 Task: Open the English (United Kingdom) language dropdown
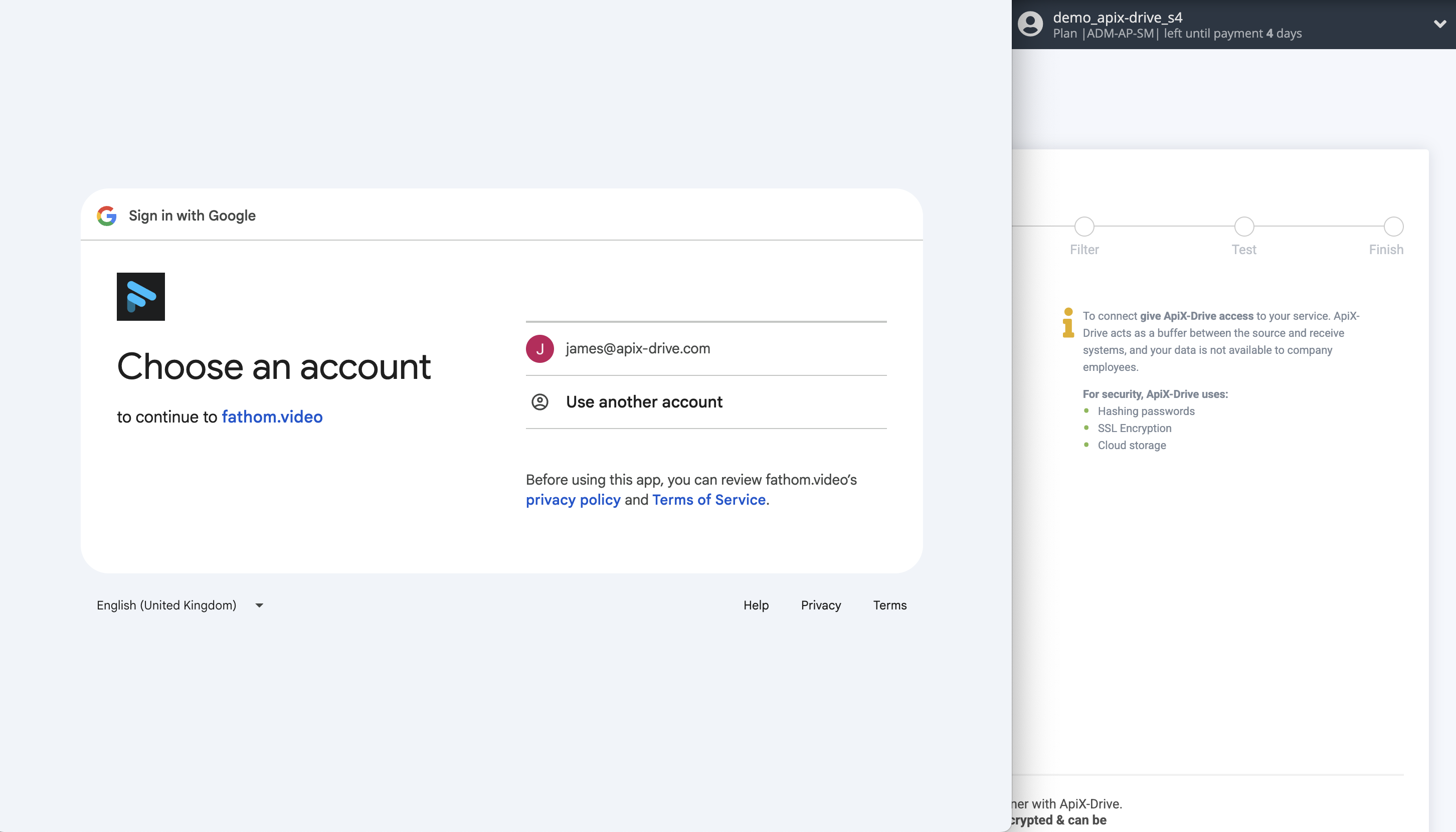179,605
